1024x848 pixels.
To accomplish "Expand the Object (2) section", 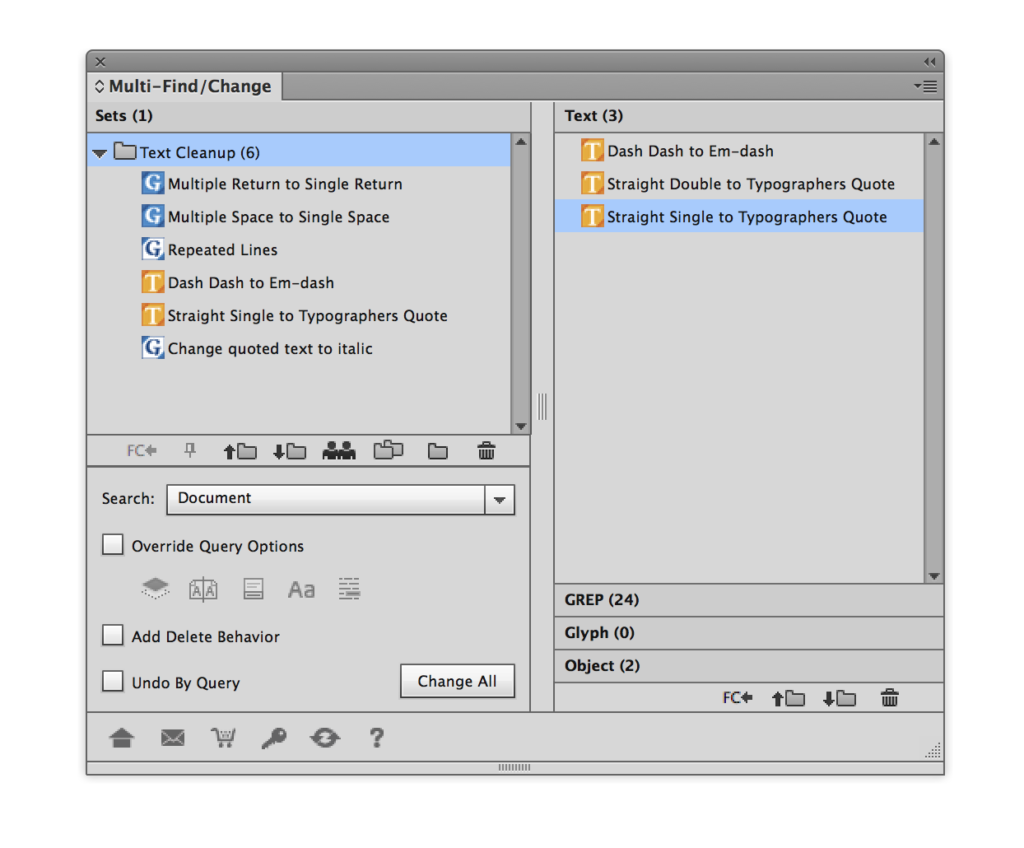I will click(x=602, y=666).
